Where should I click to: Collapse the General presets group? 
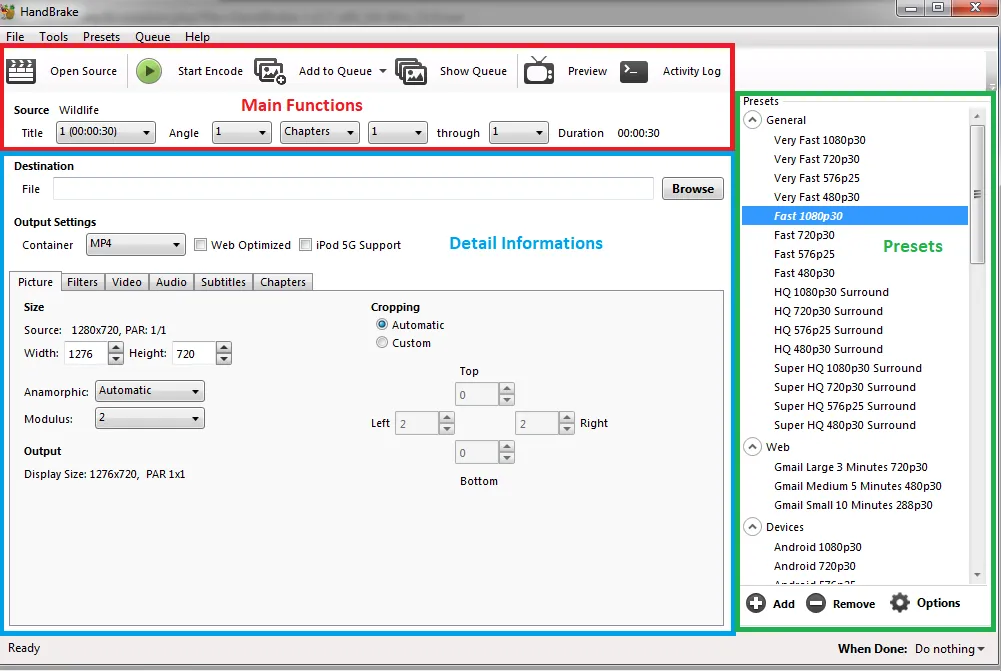(x=753, y=119)
